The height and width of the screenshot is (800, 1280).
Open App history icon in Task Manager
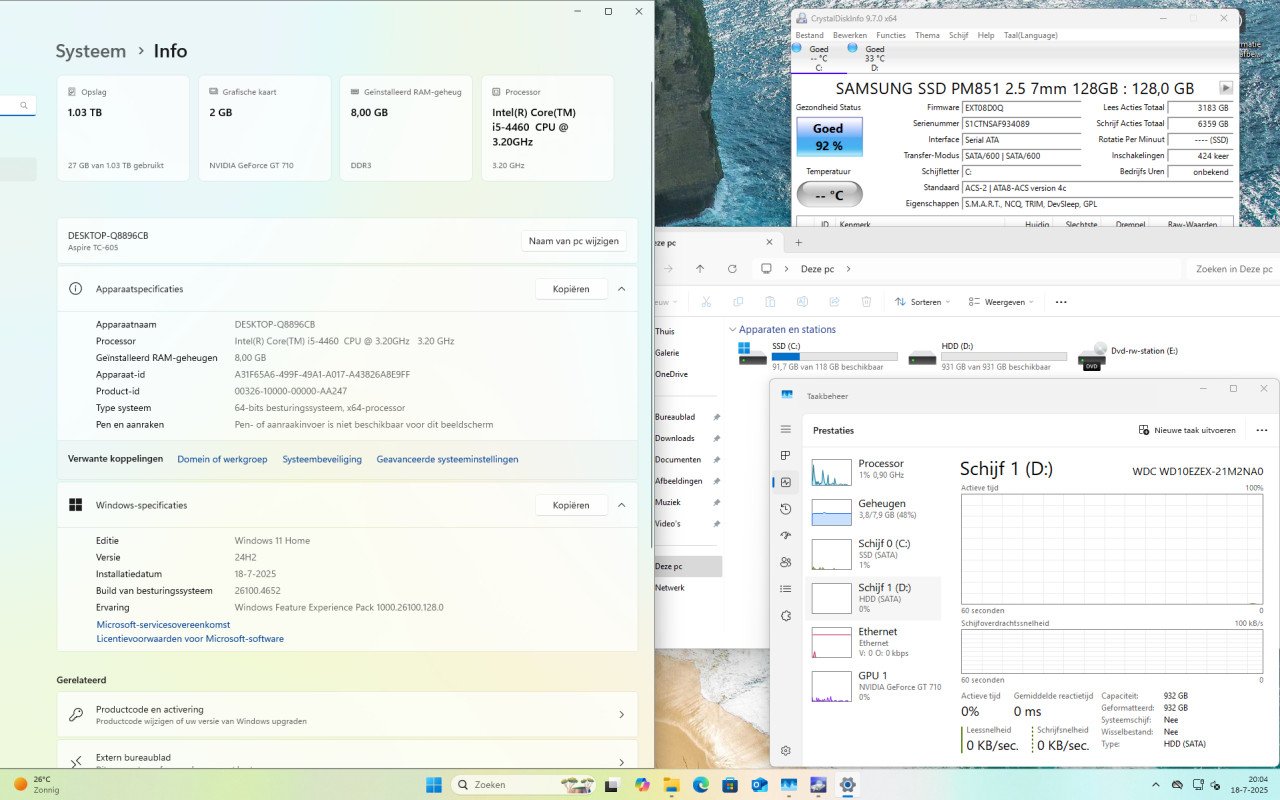(786, 509)
